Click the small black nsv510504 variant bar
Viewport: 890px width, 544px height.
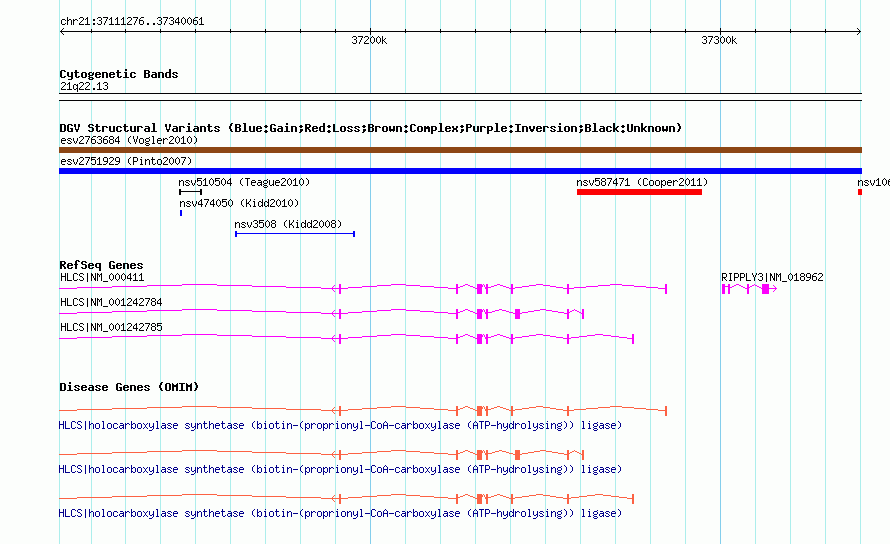tap(190, 192)
